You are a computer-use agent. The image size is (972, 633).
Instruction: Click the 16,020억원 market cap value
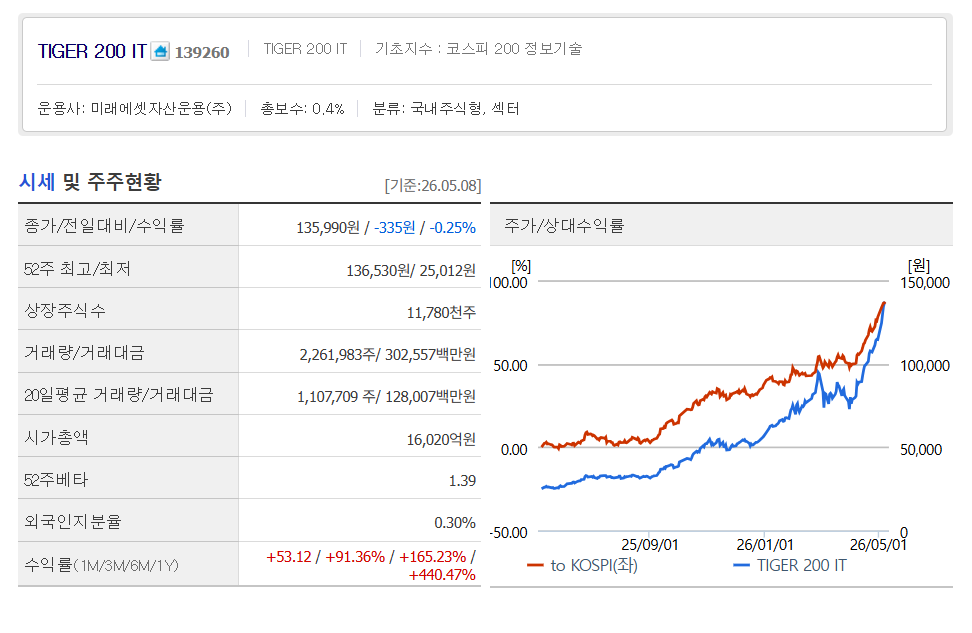pos(441,440)
